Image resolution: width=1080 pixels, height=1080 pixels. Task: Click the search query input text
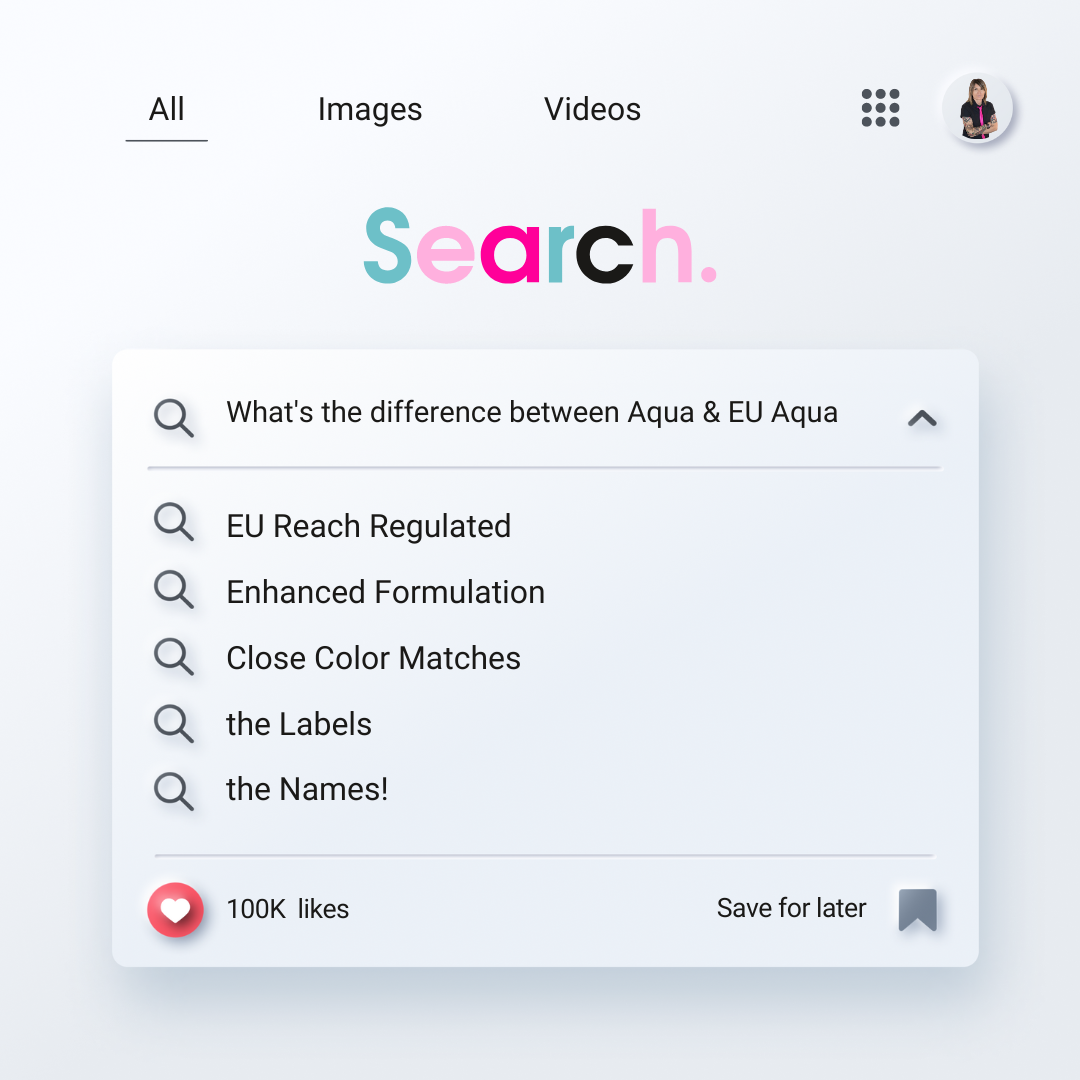(x=532, y=413)
